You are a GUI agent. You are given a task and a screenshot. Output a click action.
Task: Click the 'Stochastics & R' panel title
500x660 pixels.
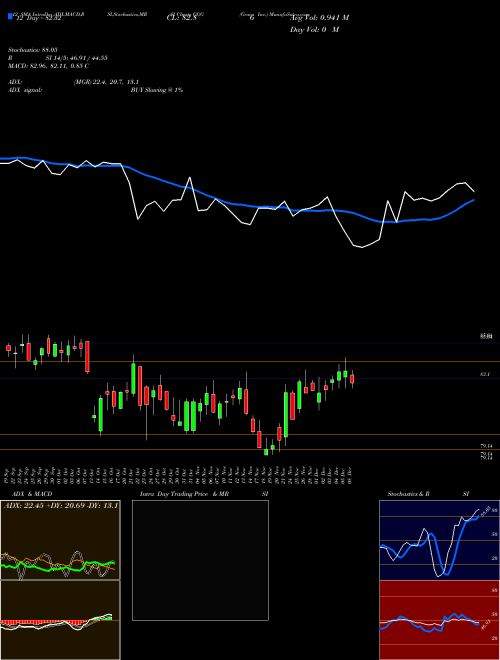(409, 494)
